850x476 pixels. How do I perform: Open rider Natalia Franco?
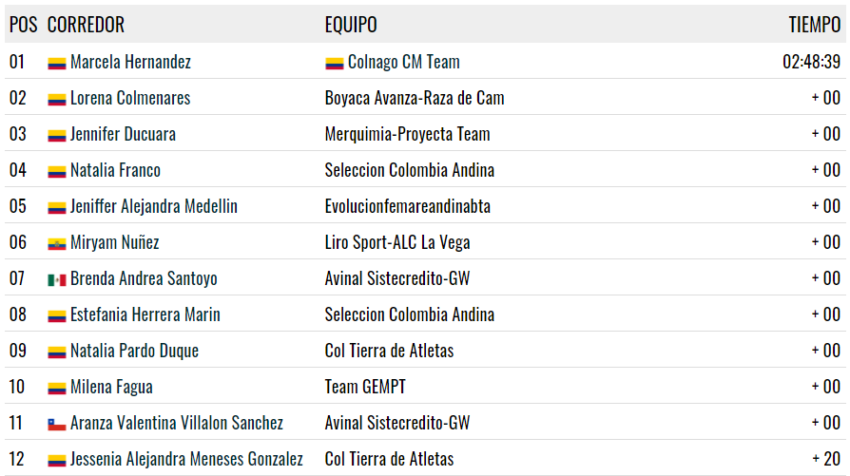click(115, 170)
